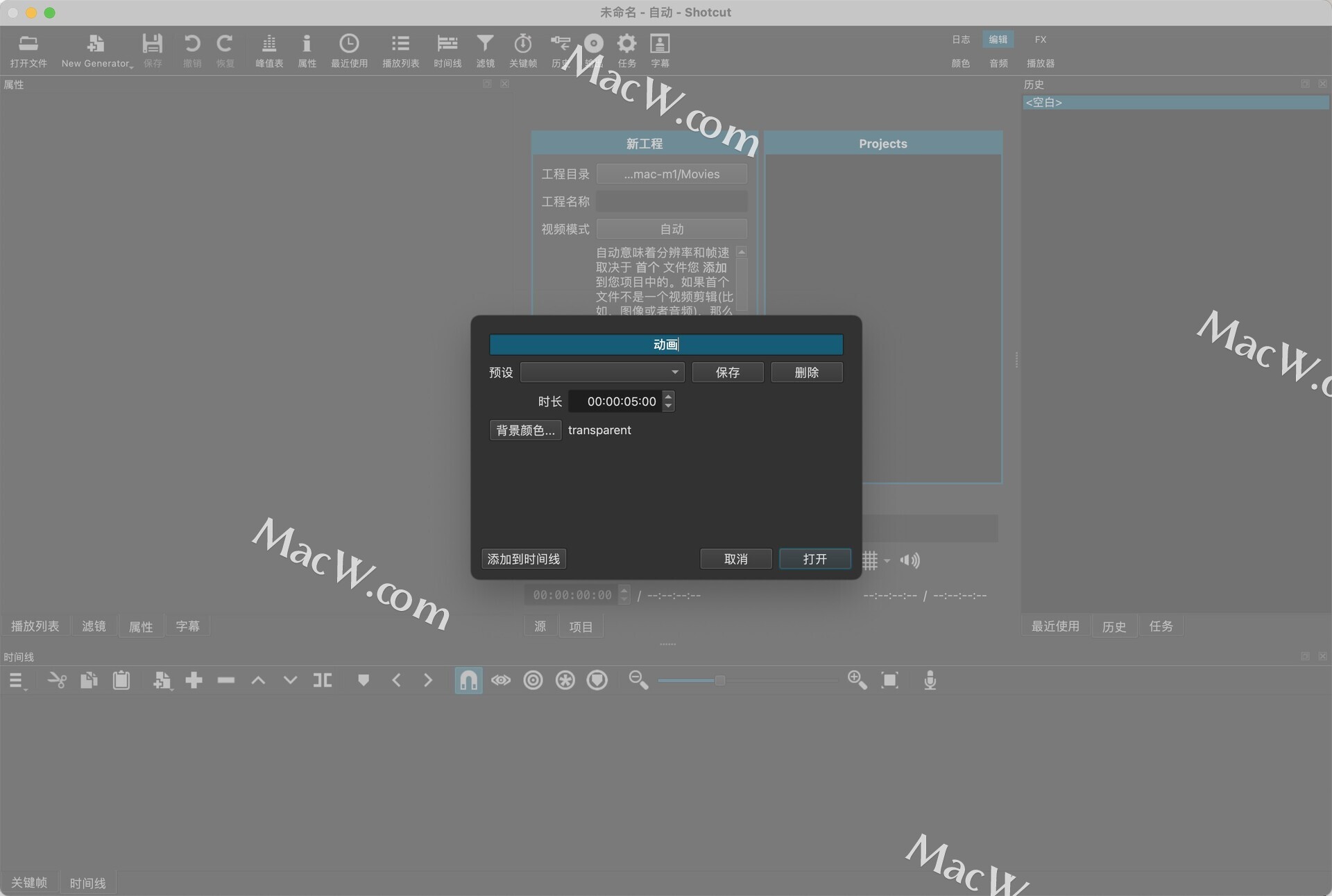
Task: Open the Properties (属性) toolbar icon
Action: click(x=307, y=51)
